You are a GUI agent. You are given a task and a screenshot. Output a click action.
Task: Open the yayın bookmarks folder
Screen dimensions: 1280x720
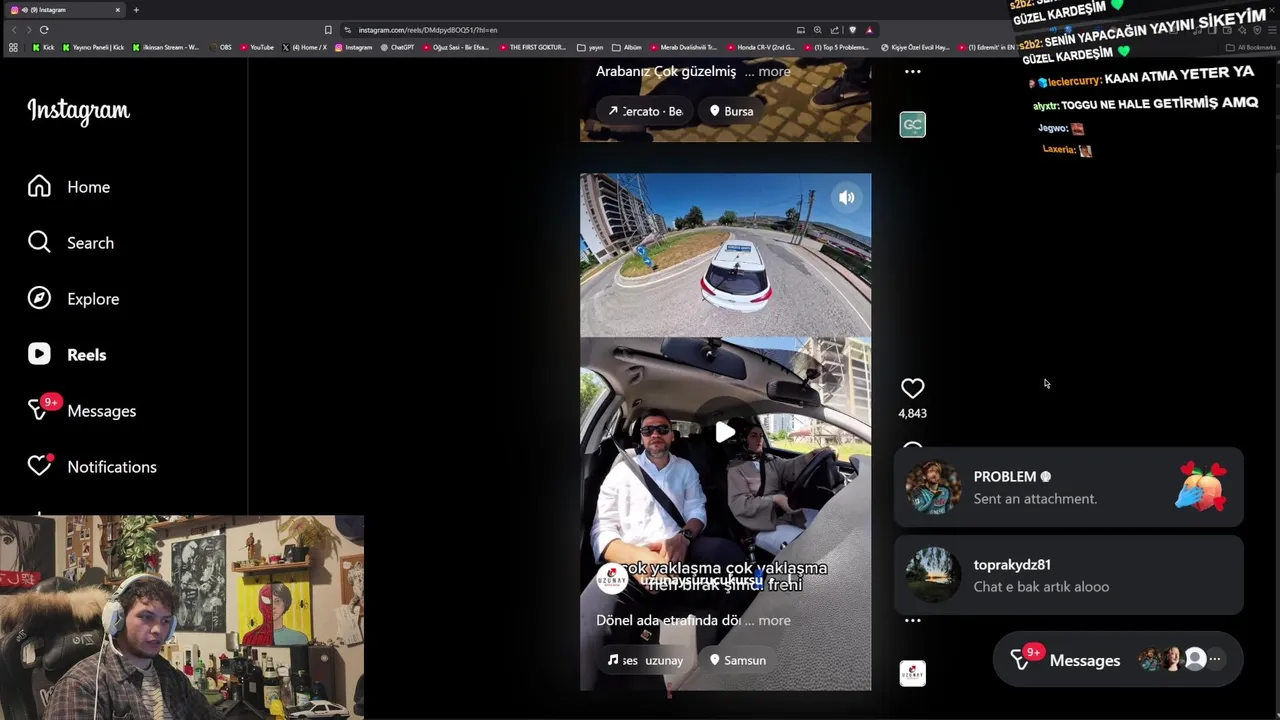[591, 47]
